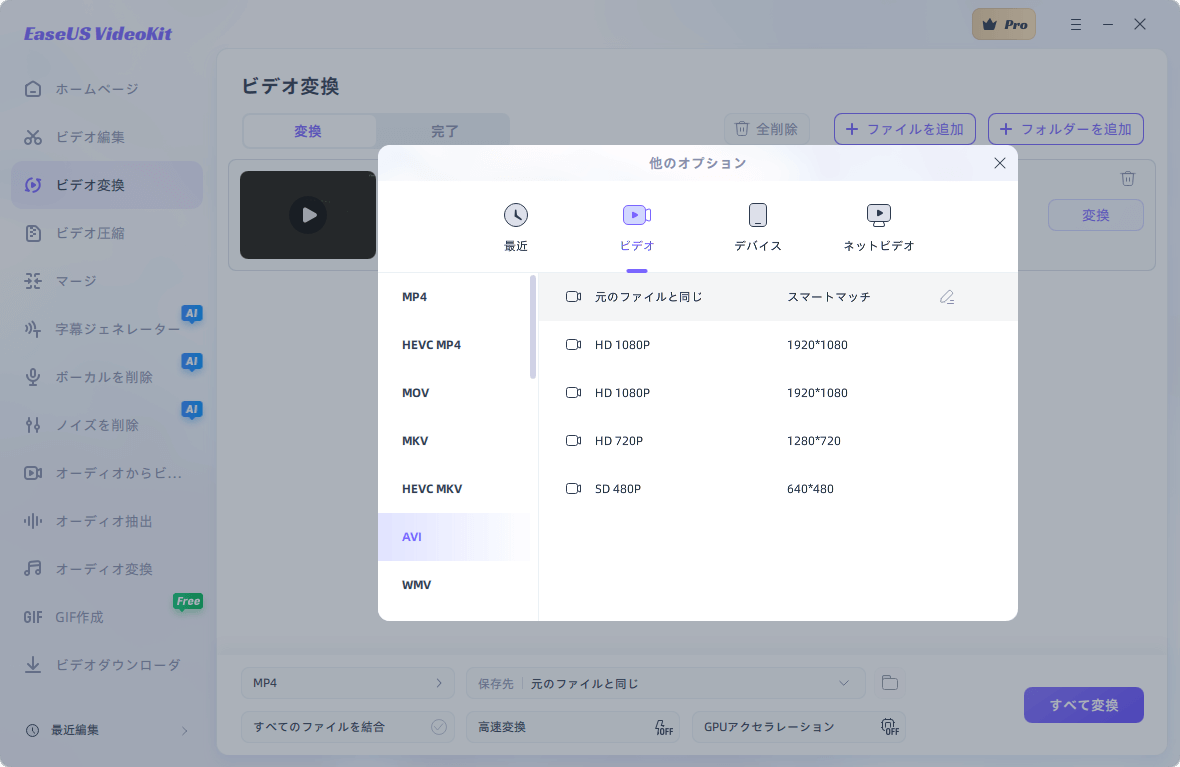
Task: Switch to ビデオ category in dialog
Action: [x=637, y=227]
